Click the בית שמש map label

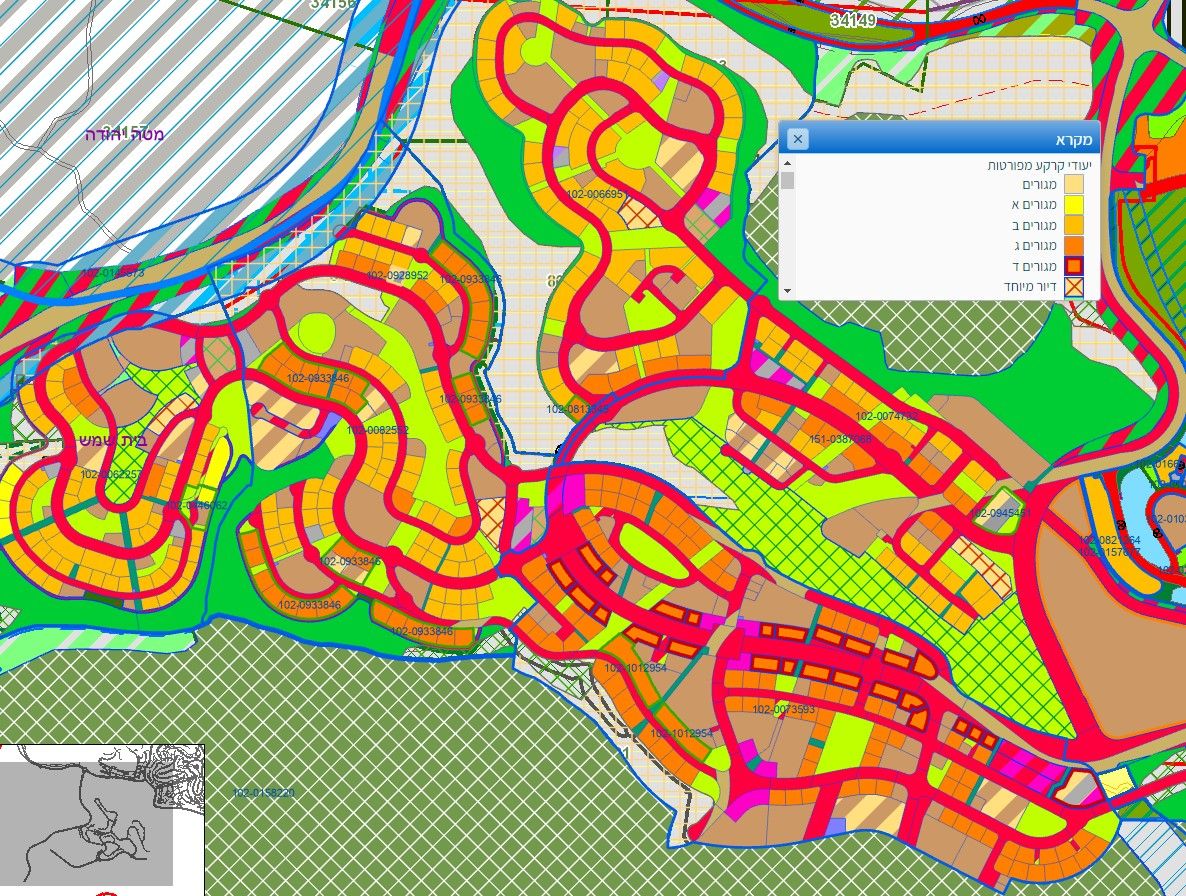coord(113,440)
